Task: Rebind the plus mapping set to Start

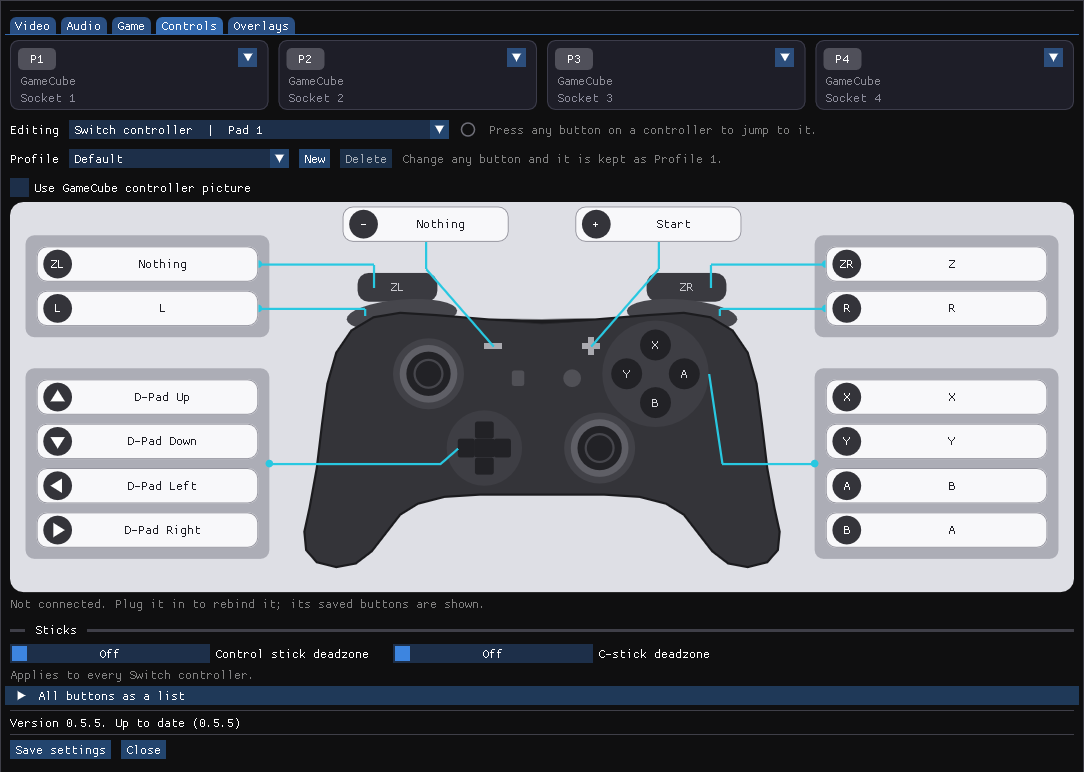Action: point(658,224)
